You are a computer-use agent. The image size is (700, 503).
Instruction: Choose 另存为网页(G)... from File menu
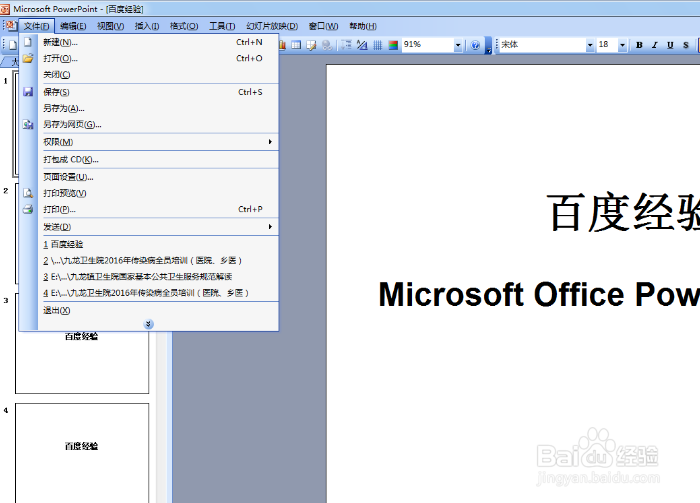click(x=150, y=124)
